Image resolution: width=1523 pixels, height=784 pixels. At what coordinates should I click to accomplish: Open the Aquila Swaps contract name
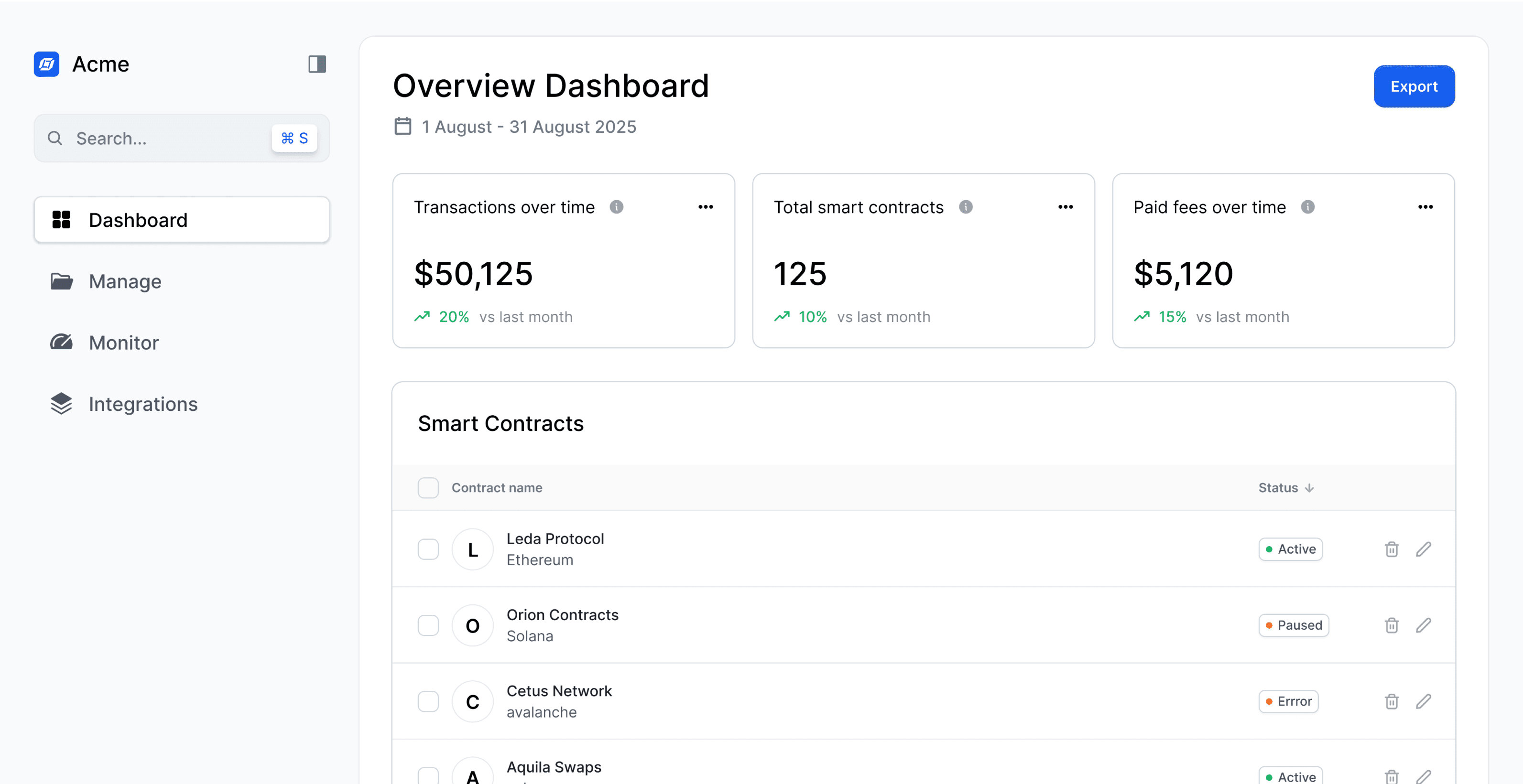[x=554, y=767]
